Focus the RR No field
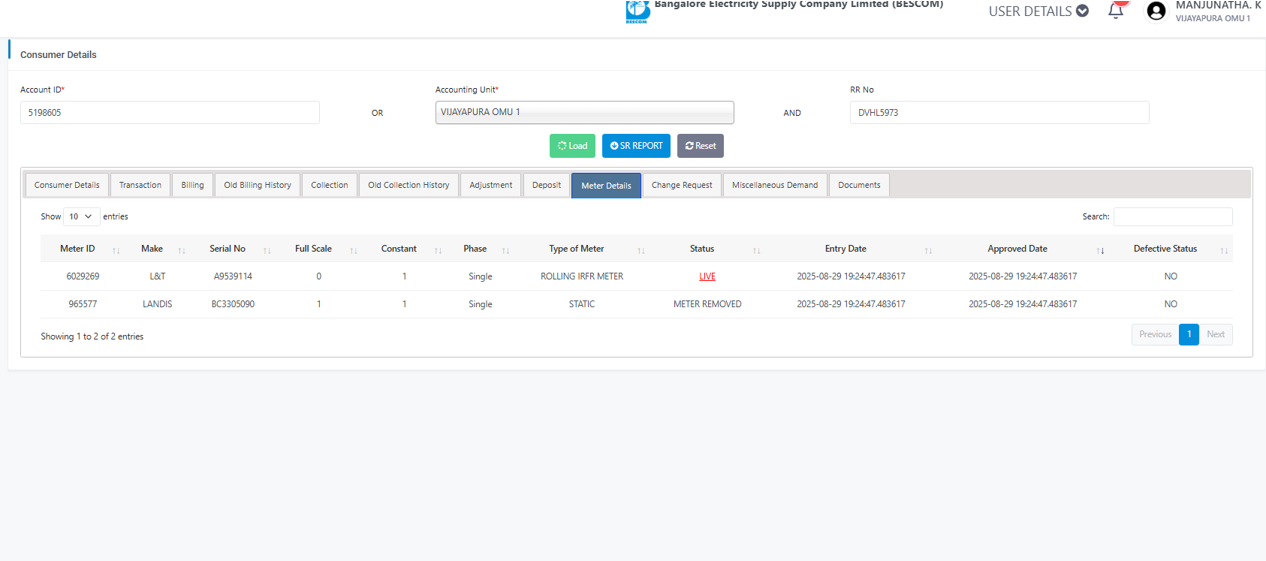Image resolution: width=1266 pixels, height=561 pixels. pos(999,113)
